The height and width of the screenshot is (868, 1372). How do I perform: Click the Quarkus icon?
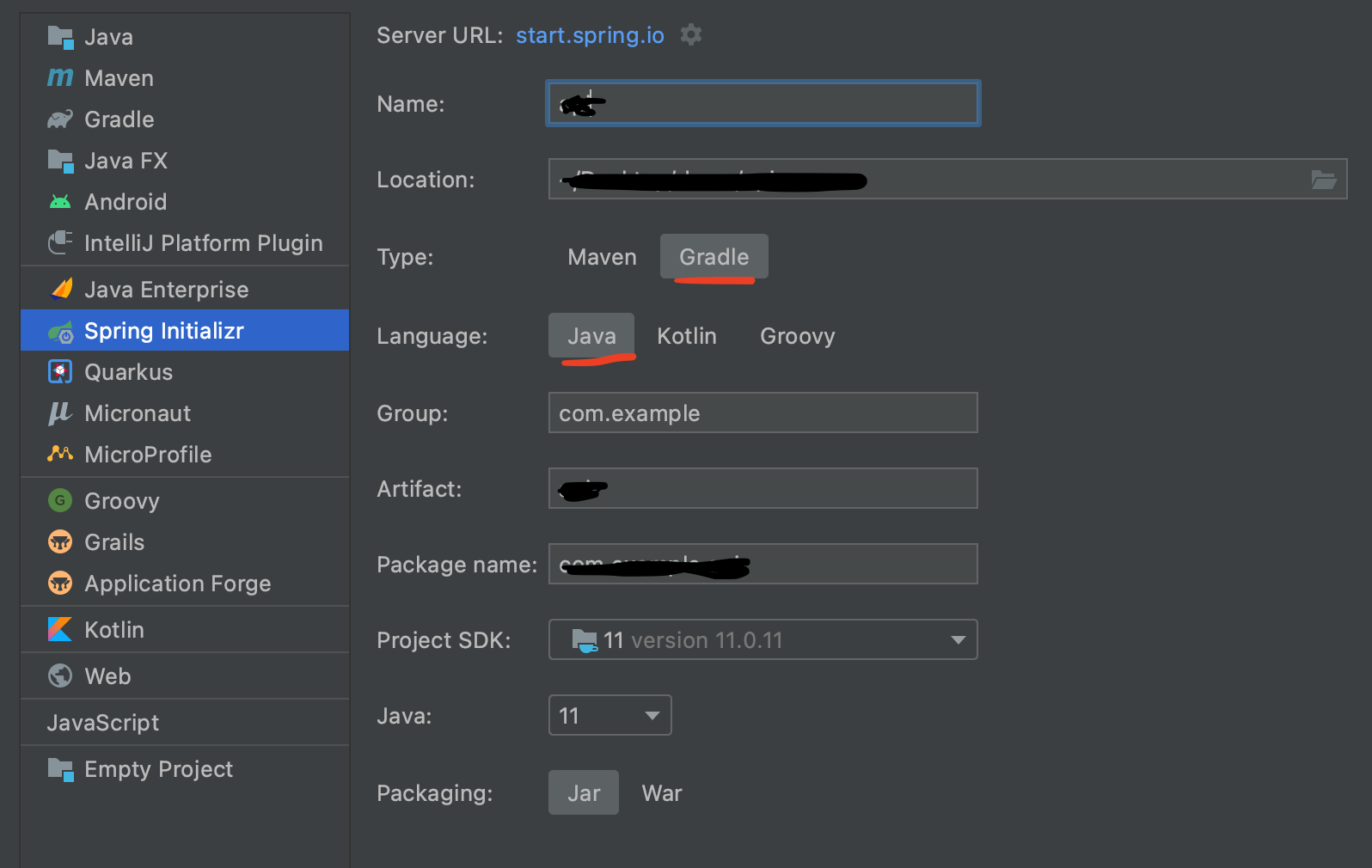(x=60, y=372)
